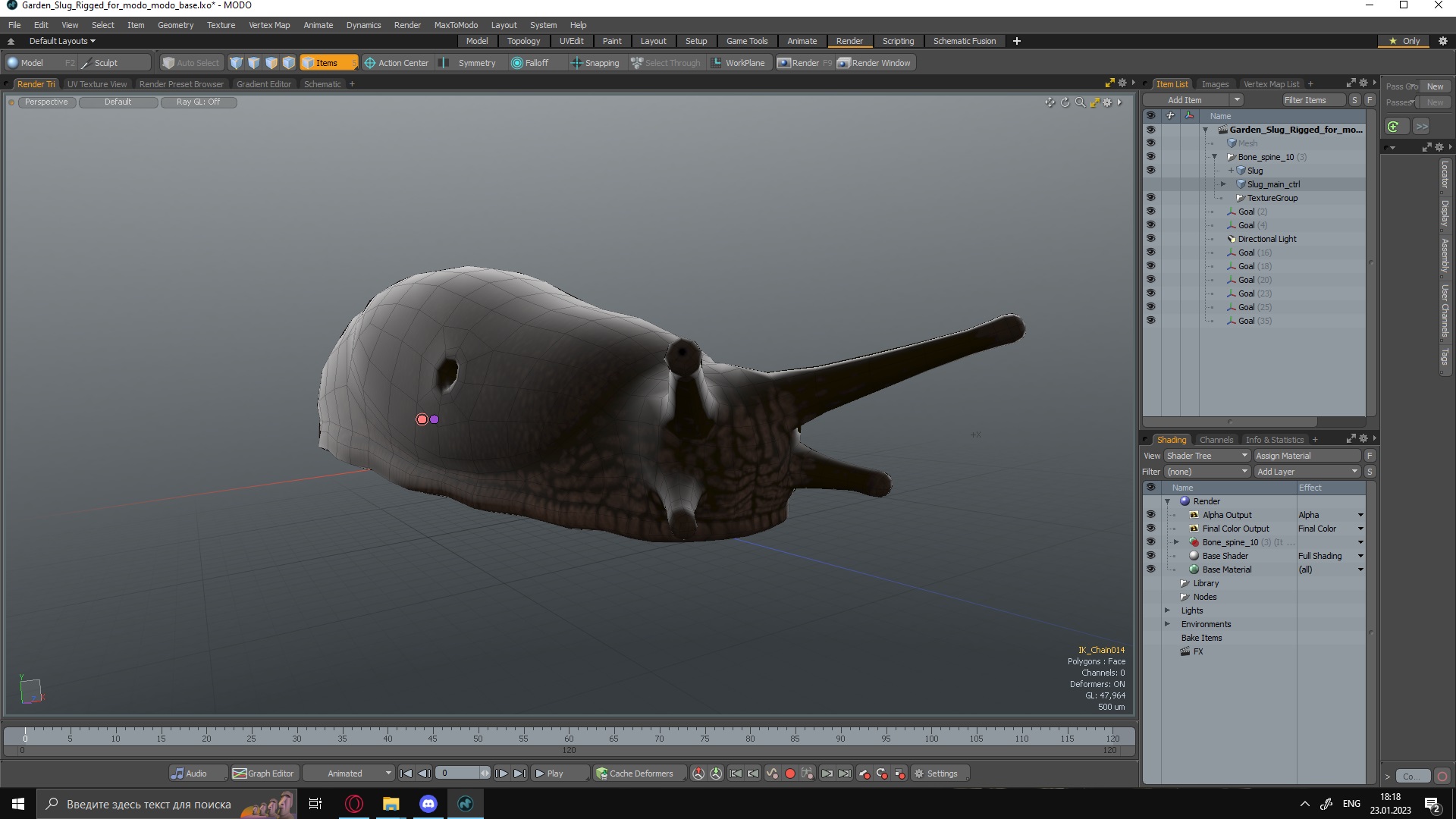
Task: Open the Dynamics menu
Action: click(x=363, y=25)
